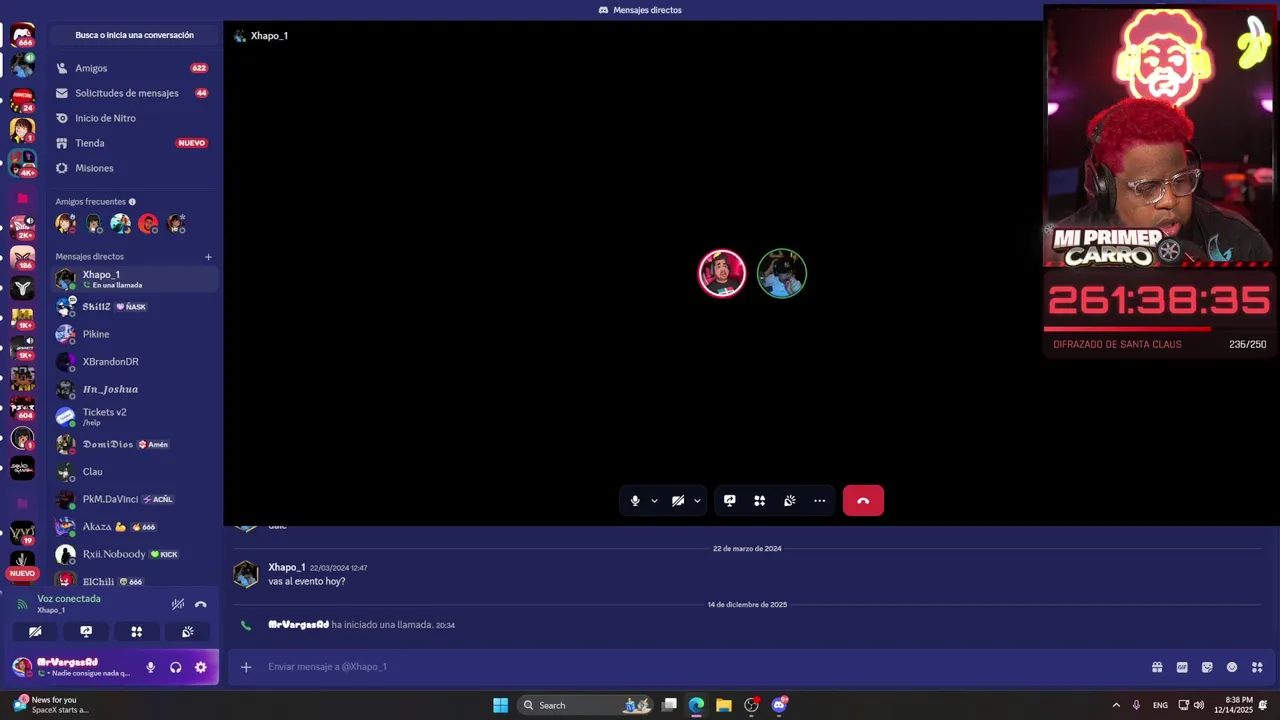The image size is (1280, 720).
Task: Share screen from the voice panel
Action: (86, 632)
